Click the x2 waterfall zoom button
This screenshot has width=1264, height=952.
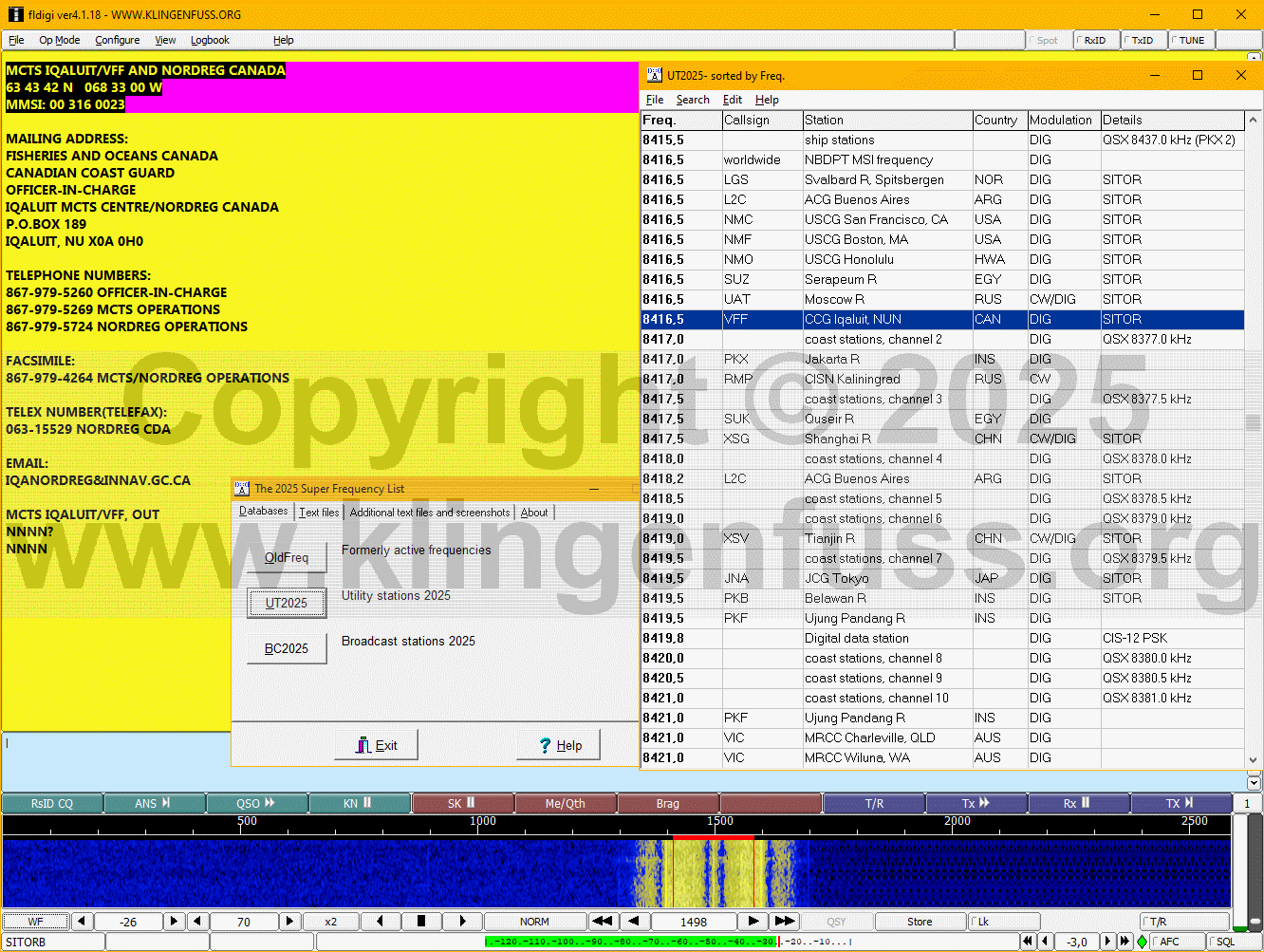coord(330,922)
